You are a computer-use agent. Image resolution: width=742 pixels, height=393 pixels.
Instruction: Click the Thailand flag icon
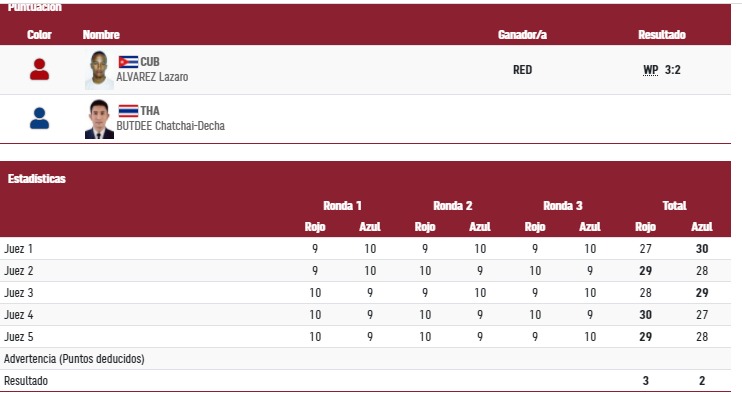pyautogui.click(x=128, y=111)
